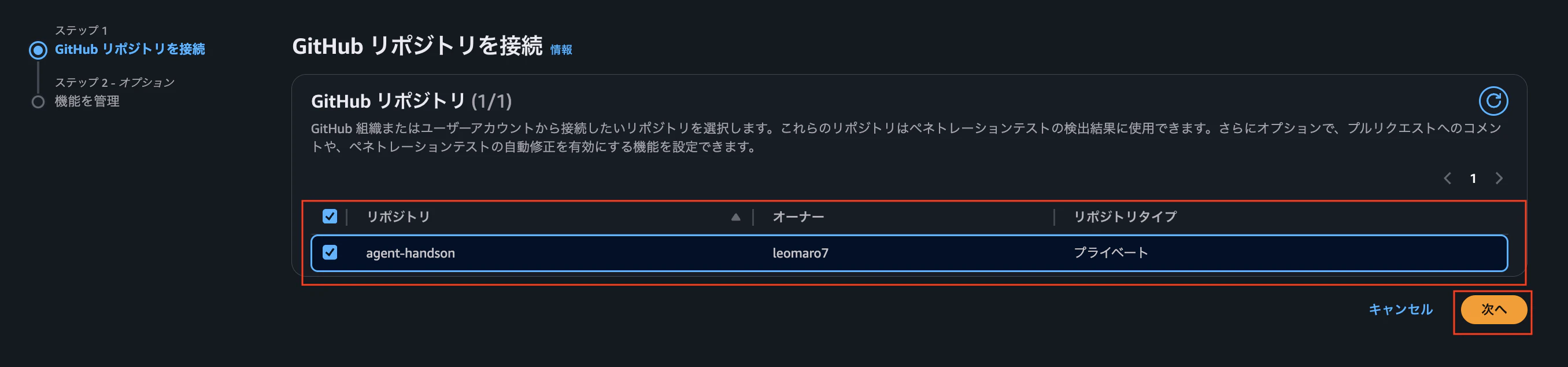Click the next page arrow
Screen dimensions: 1568x367
1499,178
